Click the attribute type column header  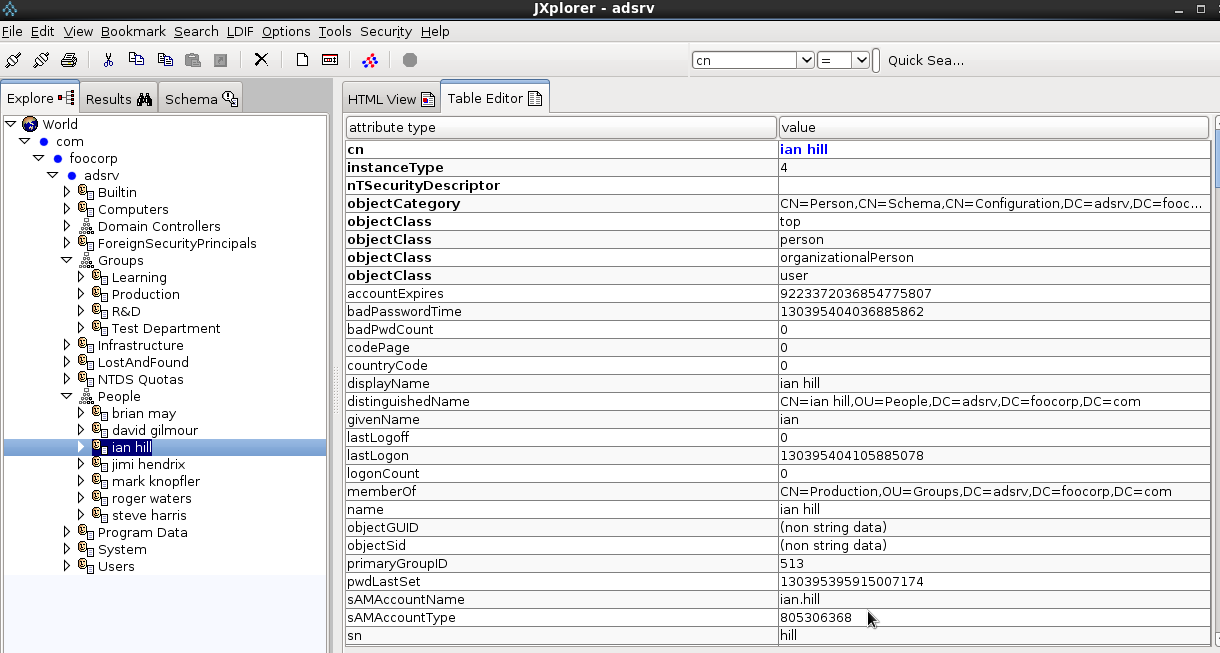click(560, 128)
